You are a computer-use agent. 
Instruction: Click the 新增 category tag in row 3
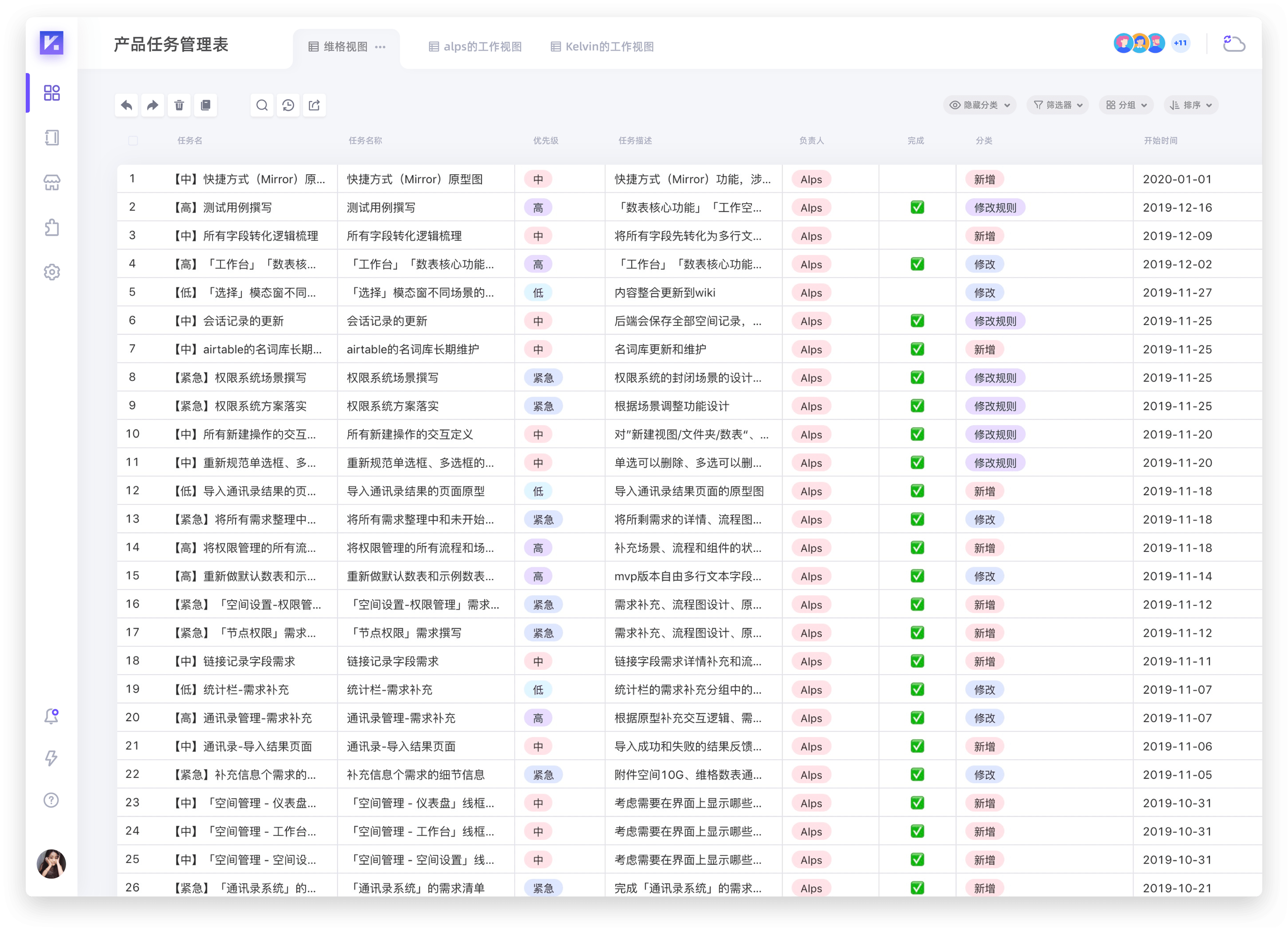click(984, 236)
